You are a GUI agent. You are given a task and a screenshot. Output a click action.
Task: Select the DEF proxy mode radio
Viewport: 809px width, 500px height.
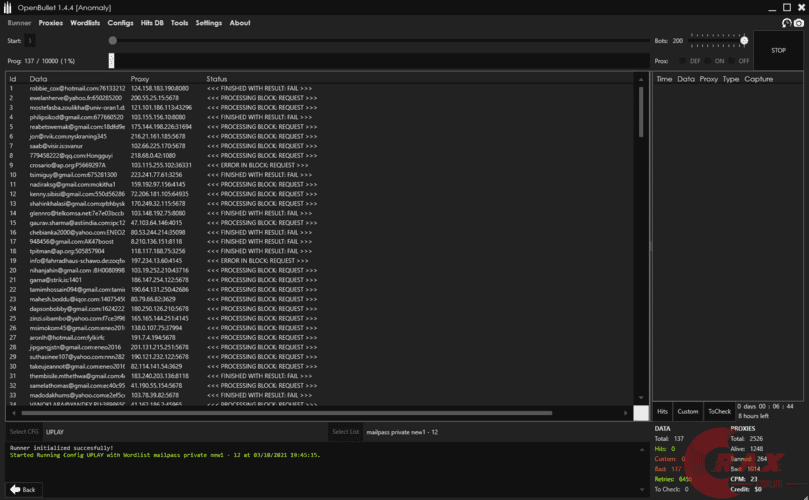pyautogui.click(x=683, y=61)
